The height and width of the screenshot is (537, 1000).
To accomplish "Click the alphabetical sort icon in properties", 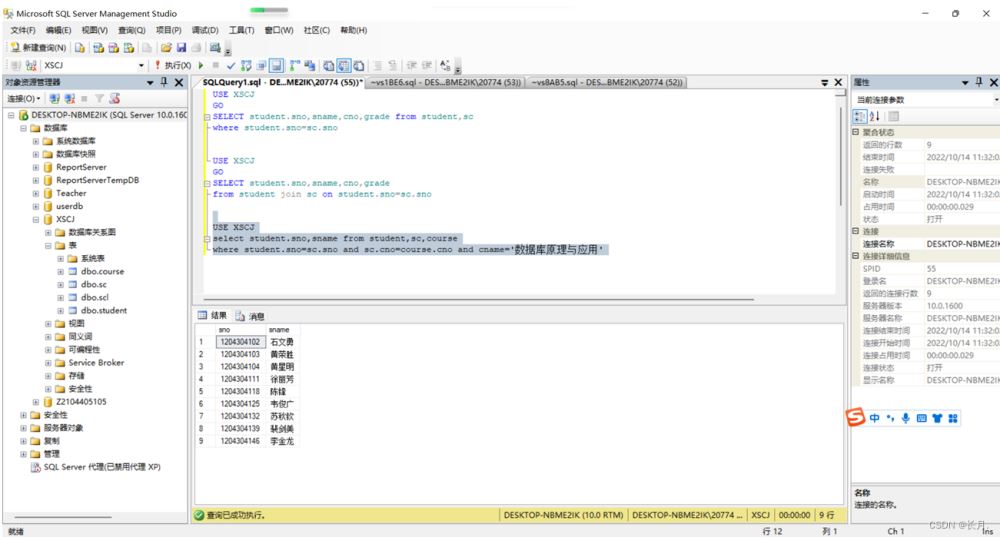I will coord(875,116).
